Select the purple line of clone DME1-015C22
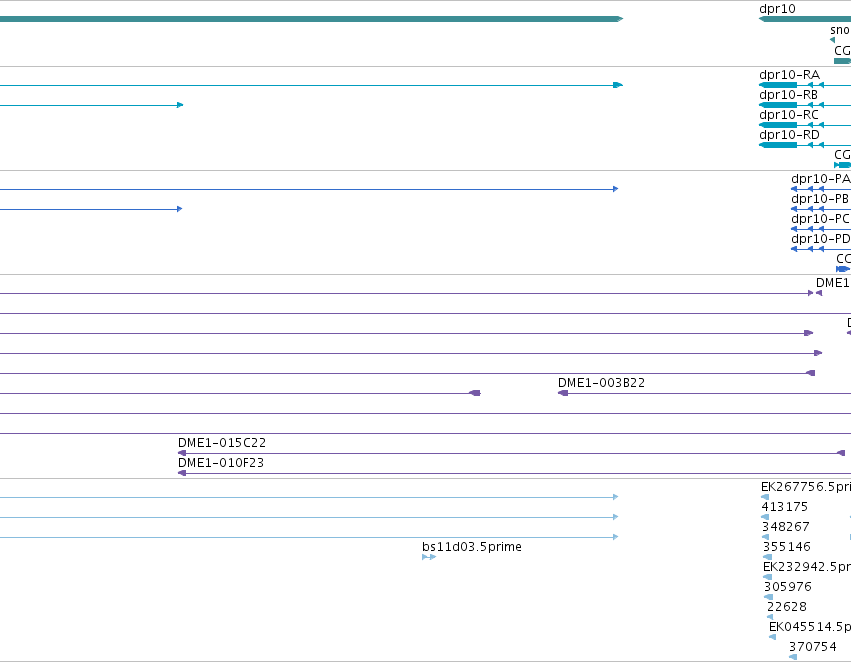The image size is (851, 662). pos(511,453)
